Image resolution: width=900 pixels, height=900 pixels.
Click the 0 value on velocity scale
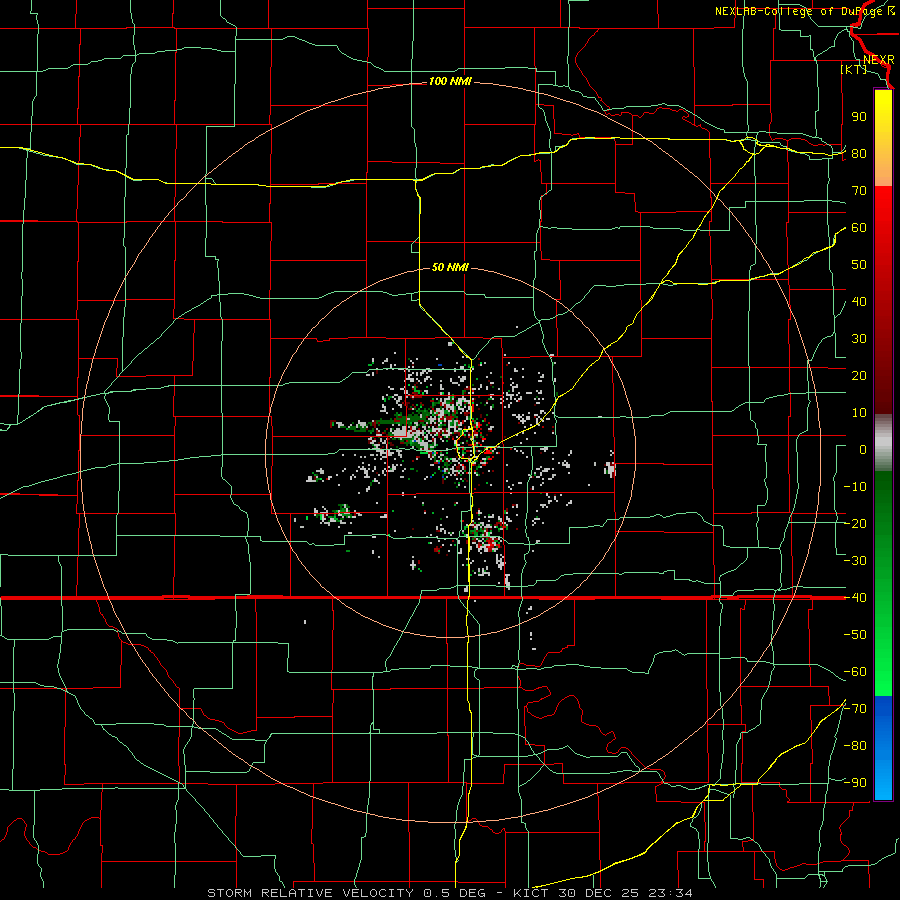pos(863,449)
